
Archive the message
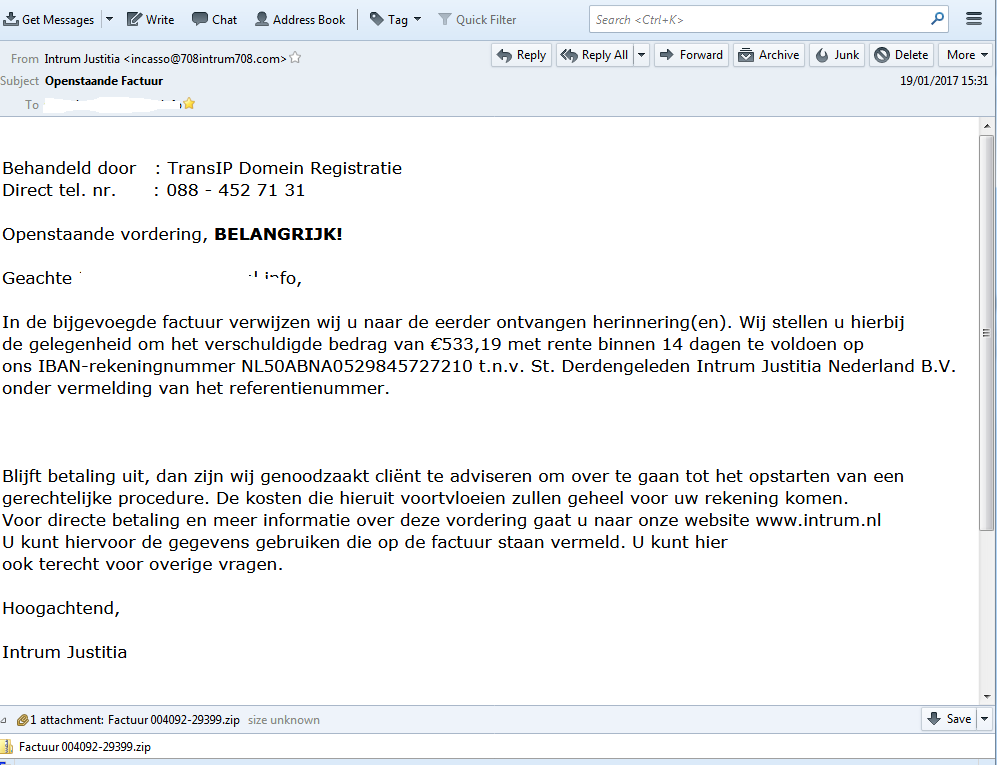(768, 56)
